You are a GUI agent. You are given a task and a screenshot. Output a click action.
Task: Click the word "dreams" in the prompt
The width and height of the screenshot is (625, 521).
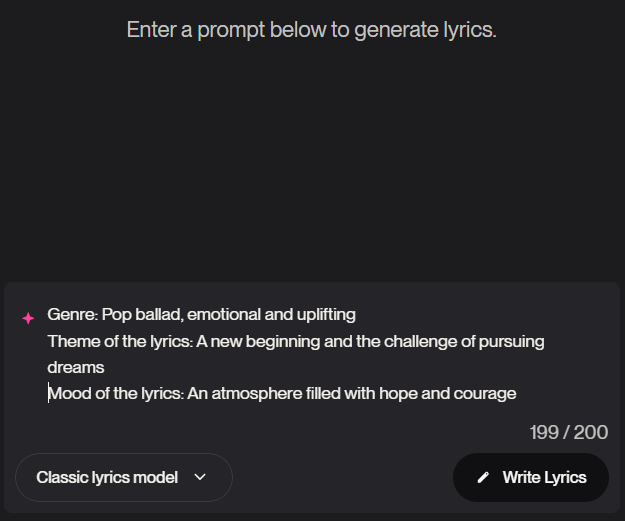[76, 368]
